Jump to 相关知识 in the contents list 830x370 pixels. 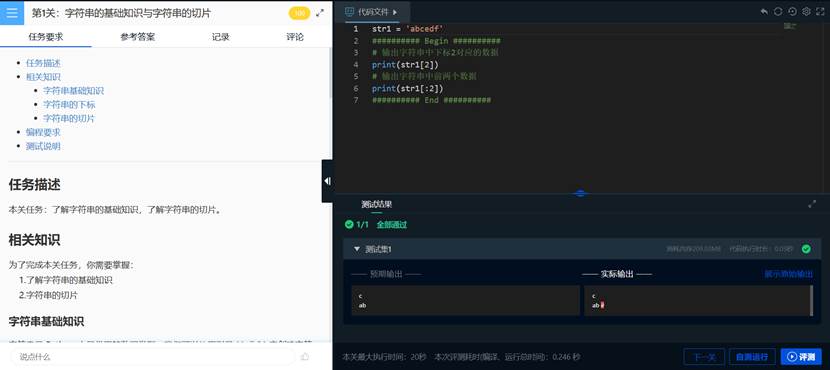pyautogui.click(x=43, y=77)
